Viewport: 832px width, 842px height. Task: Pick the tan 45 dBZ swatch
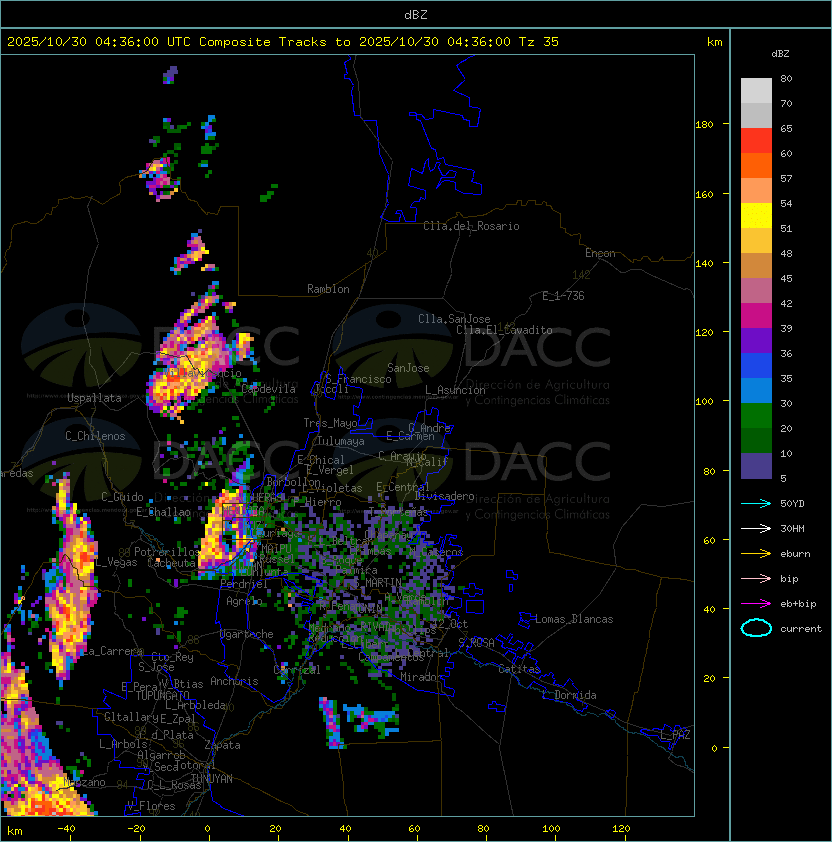pyautogui.click(x=756, y=266)
